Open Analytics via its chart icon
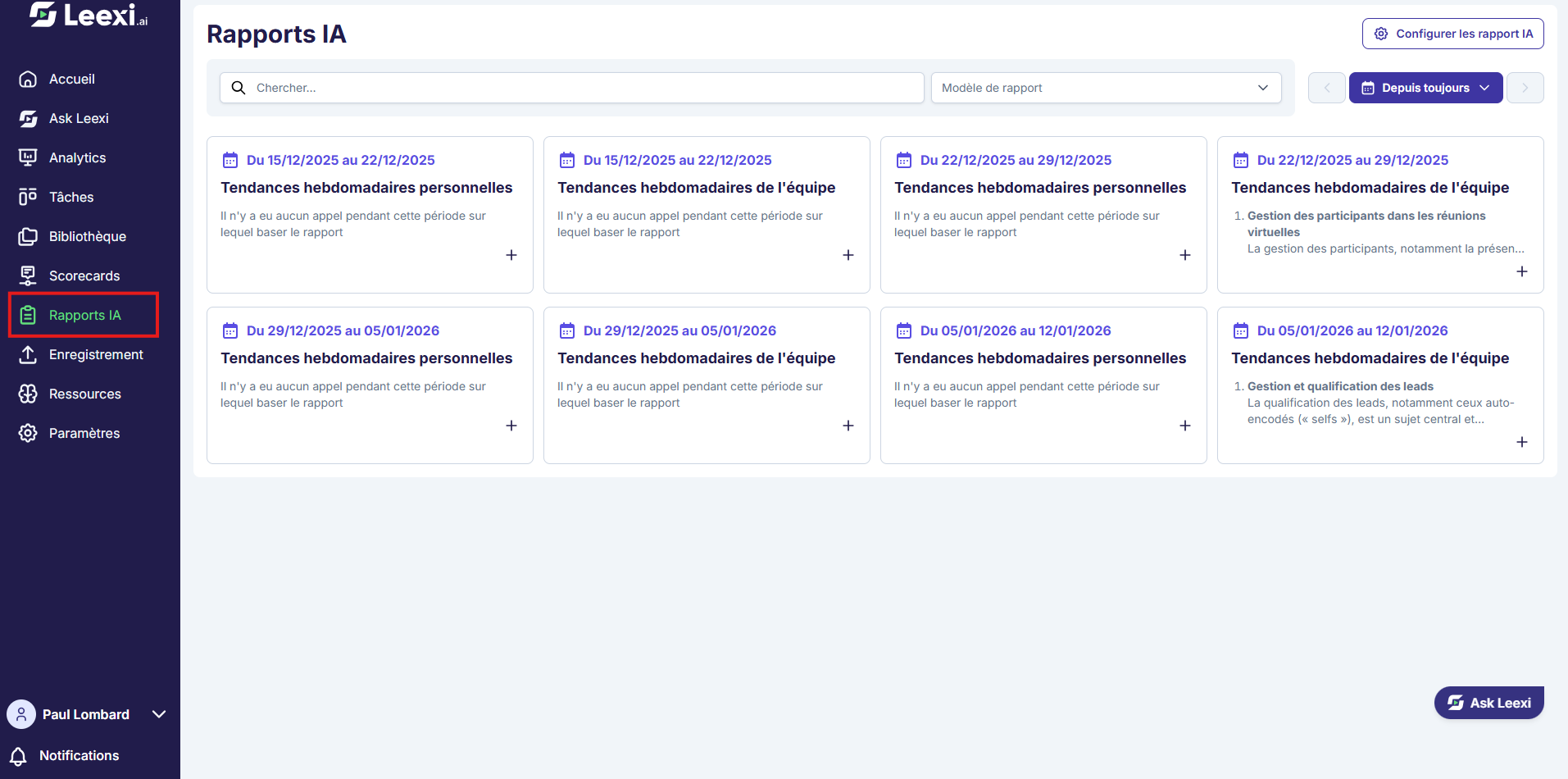Screen dimensions: 1568x779 pyautogui.click(x=28, y=157)
